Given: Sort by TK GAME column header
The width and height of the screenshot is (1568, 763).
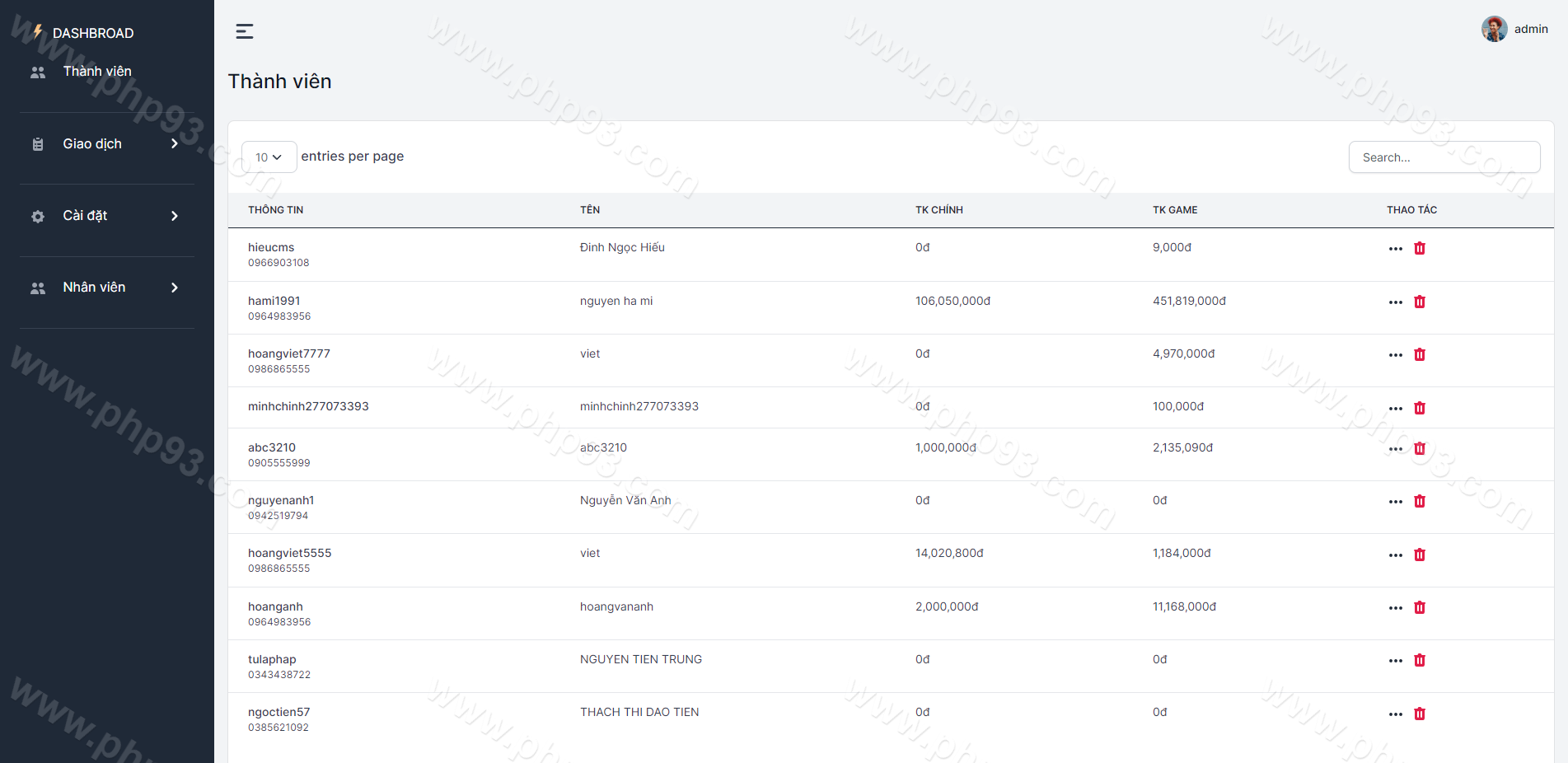Looking at the screenshot, I should [1174, 210].
